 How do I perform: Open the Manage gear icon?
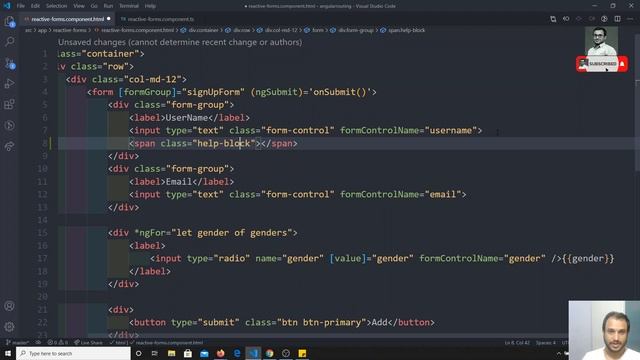tap(9, 327)
